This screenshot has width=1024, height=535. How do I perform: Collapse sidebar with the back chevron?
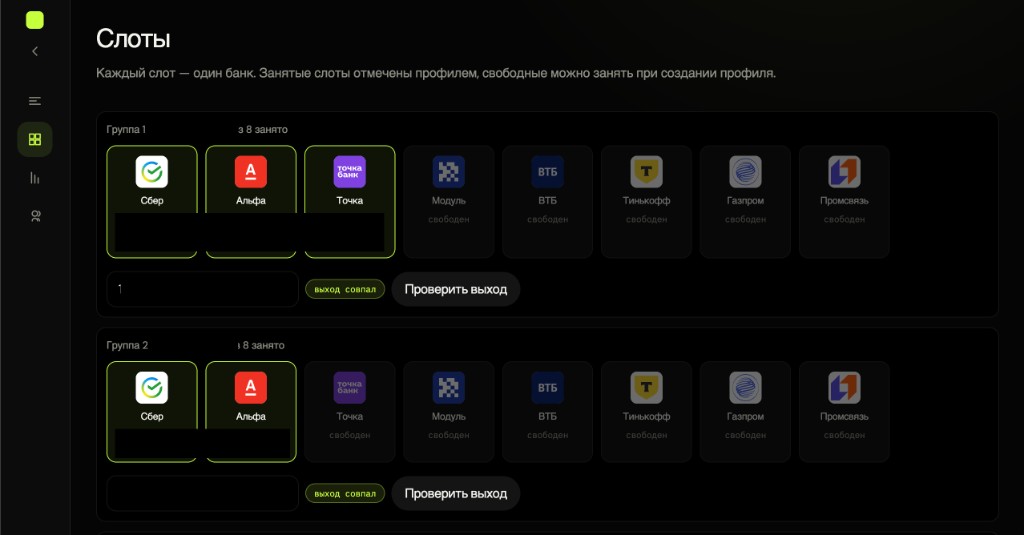point(35,51)
